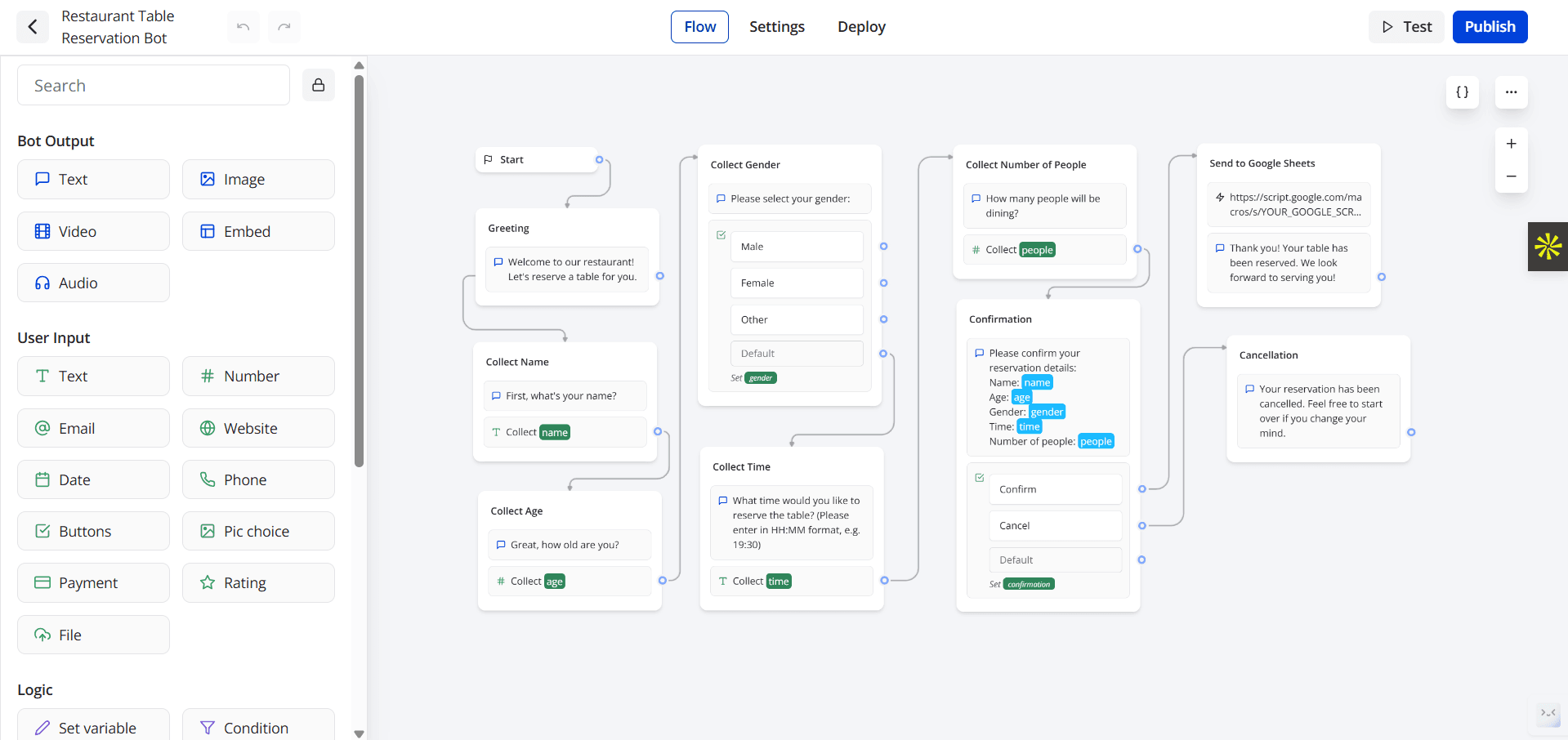Click the sidebar vertical scrollbar

pos(359,270)
